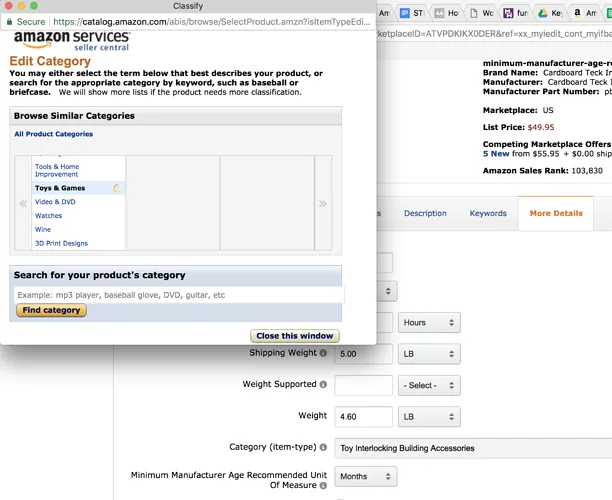The image size is (612, 500).
Task: Open the Months unit of measure dropdown
Action: point(366,476)
